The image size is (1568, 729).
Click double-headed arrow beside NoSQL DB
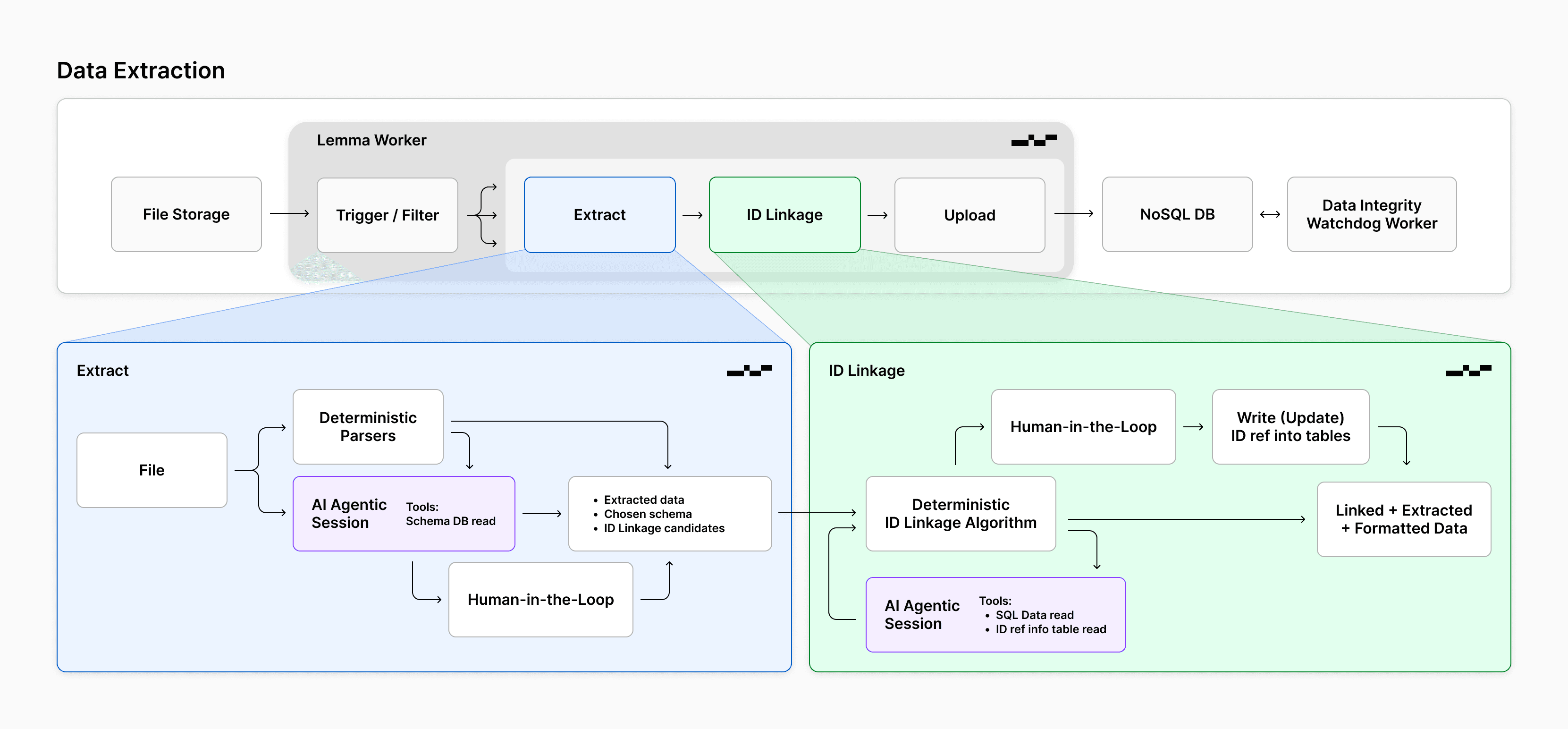(1270, 214)
